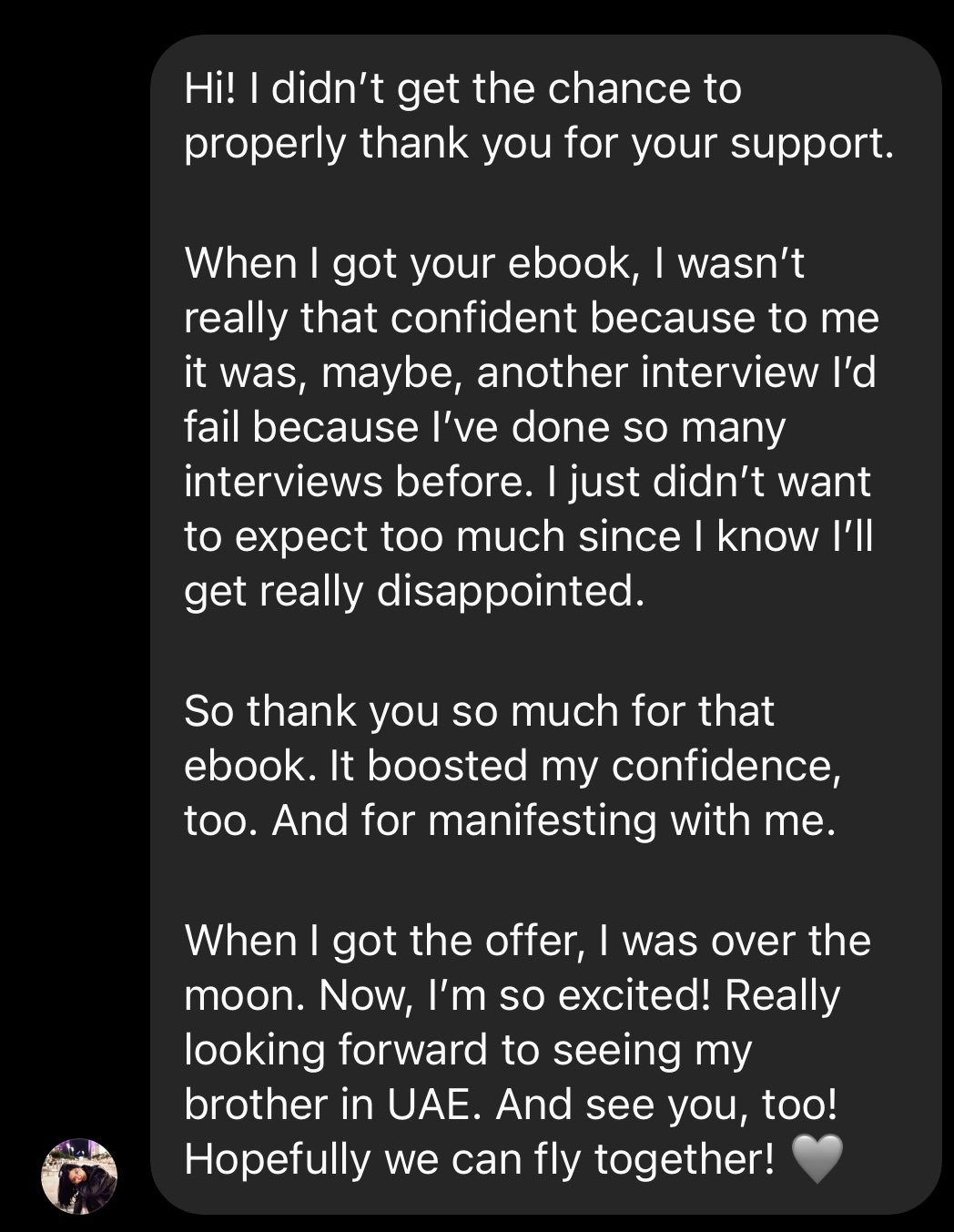
Task: Click the word "manifesting" in the message
Action: click(542, 820)
